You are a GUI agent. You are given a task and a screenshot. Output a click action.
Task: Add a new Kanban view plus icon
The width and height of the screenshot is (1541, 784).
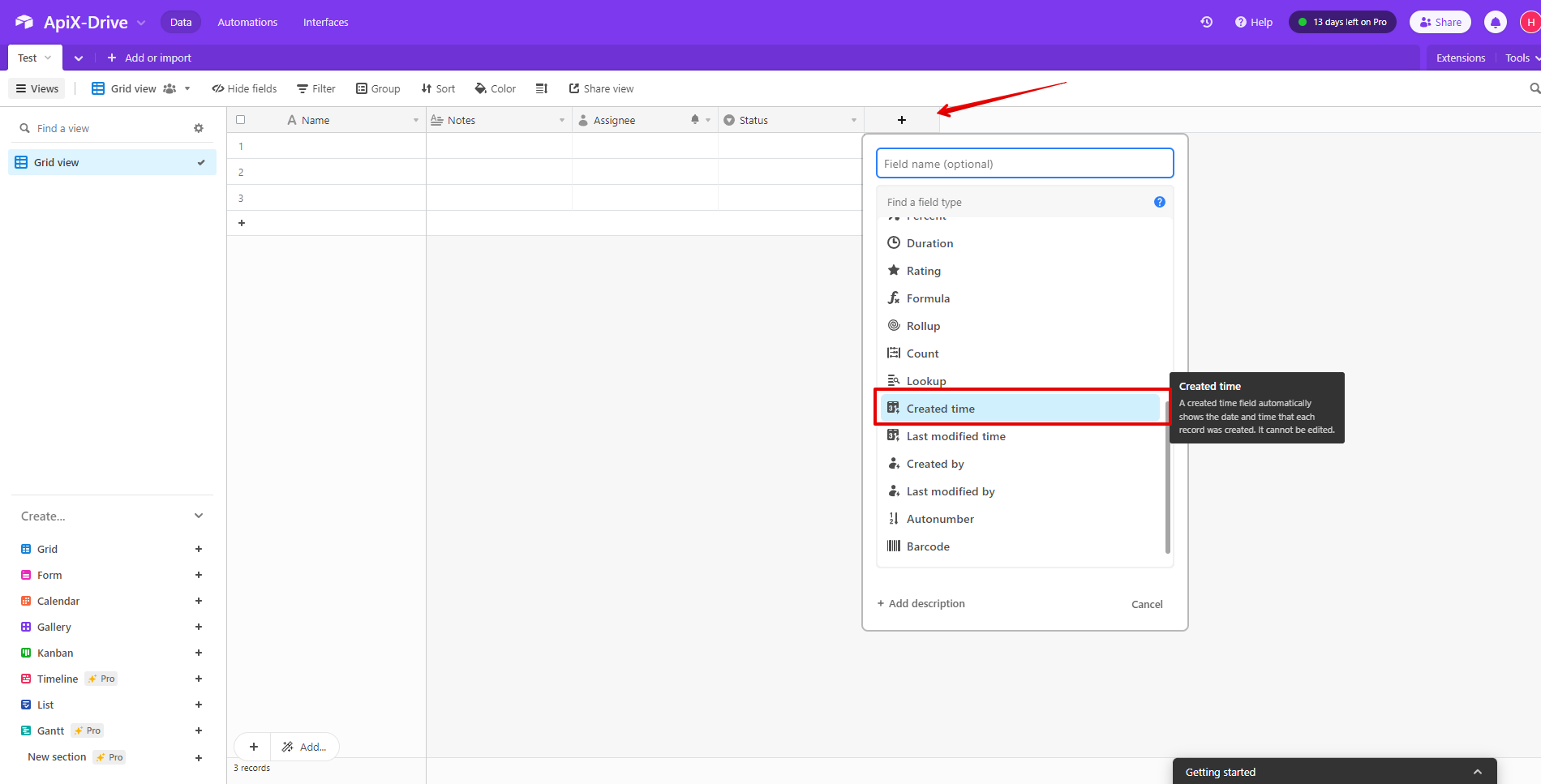pyautogui.click(x=199, y=653)
